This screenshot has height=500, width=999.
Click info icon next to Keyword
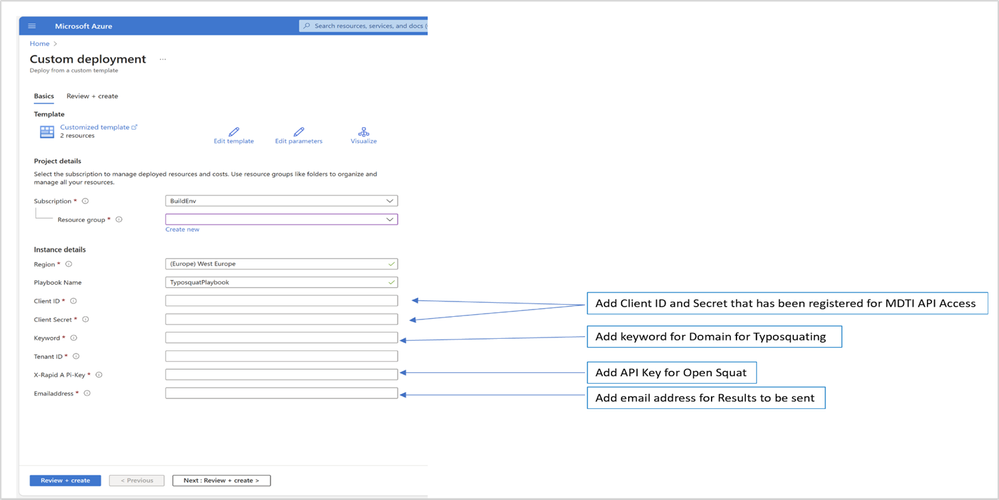pos(74,338)
